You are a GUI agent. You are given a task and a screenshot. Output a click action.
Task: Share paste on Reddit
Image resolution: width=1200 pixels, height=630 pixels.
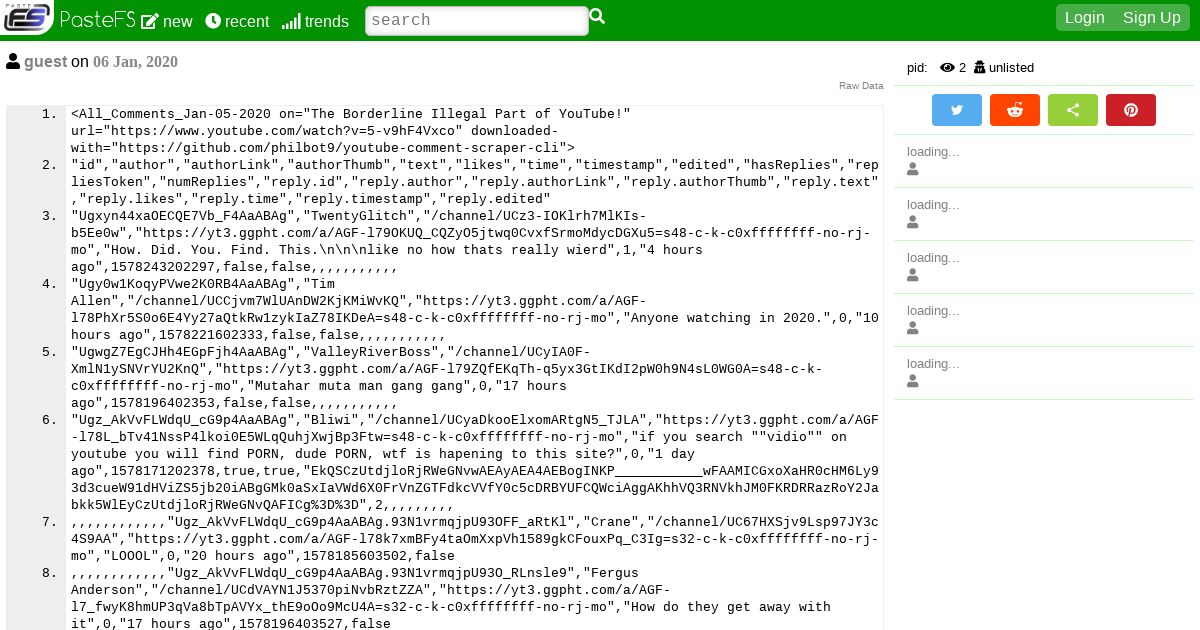tap(1015, 110)
